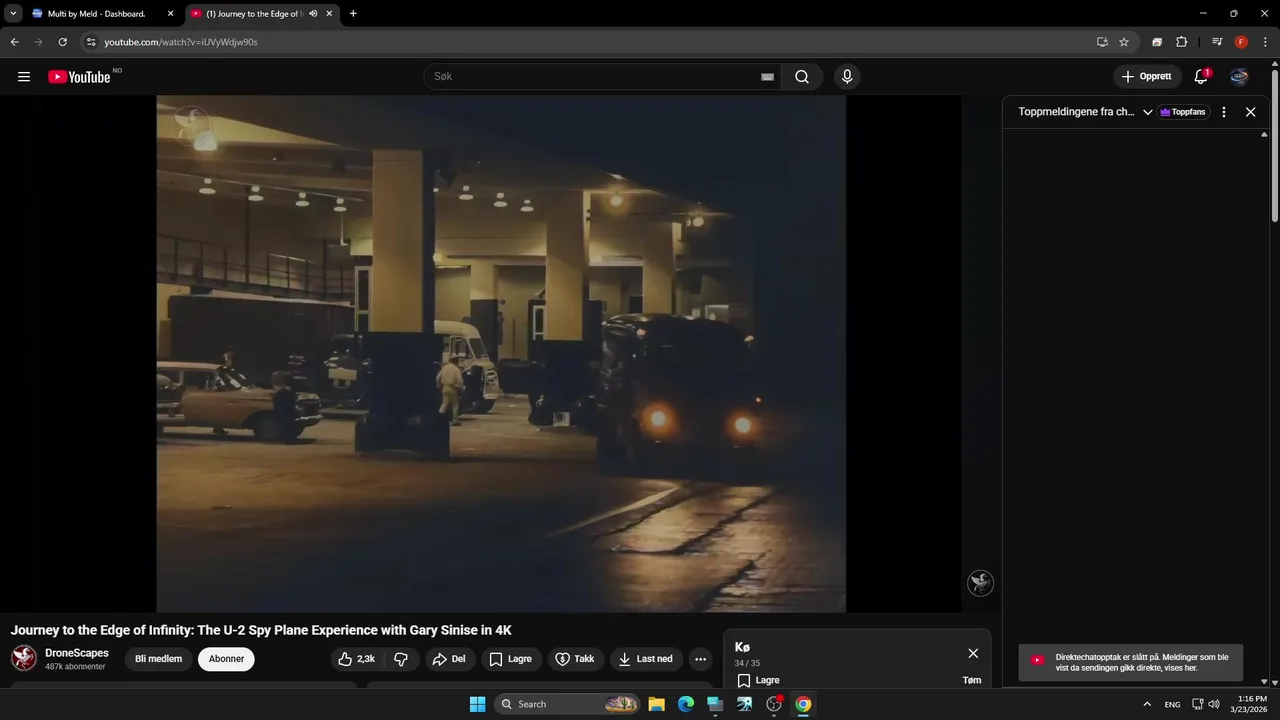Open the Toppfans badge chip
The image size is (1280, 720).
(x=1183, y=112)
